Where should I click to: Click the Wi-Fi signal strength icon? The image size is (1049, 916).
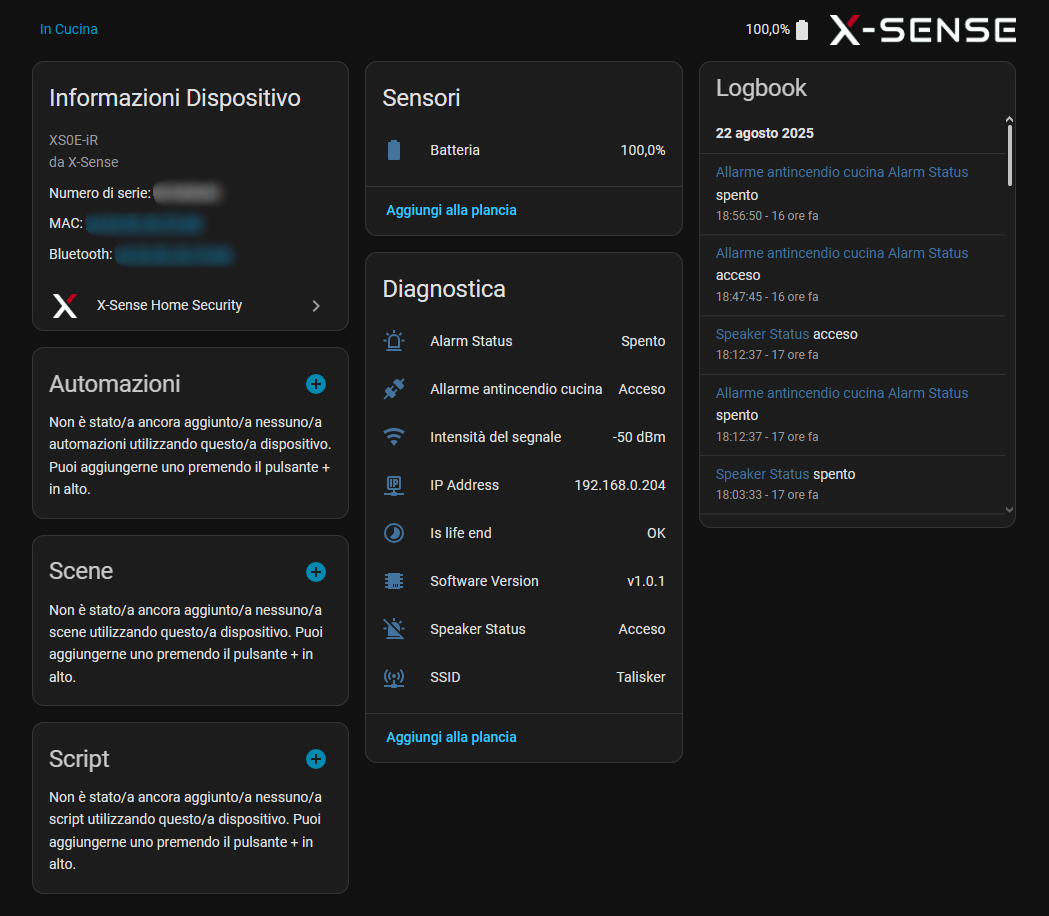click(394, 437)
